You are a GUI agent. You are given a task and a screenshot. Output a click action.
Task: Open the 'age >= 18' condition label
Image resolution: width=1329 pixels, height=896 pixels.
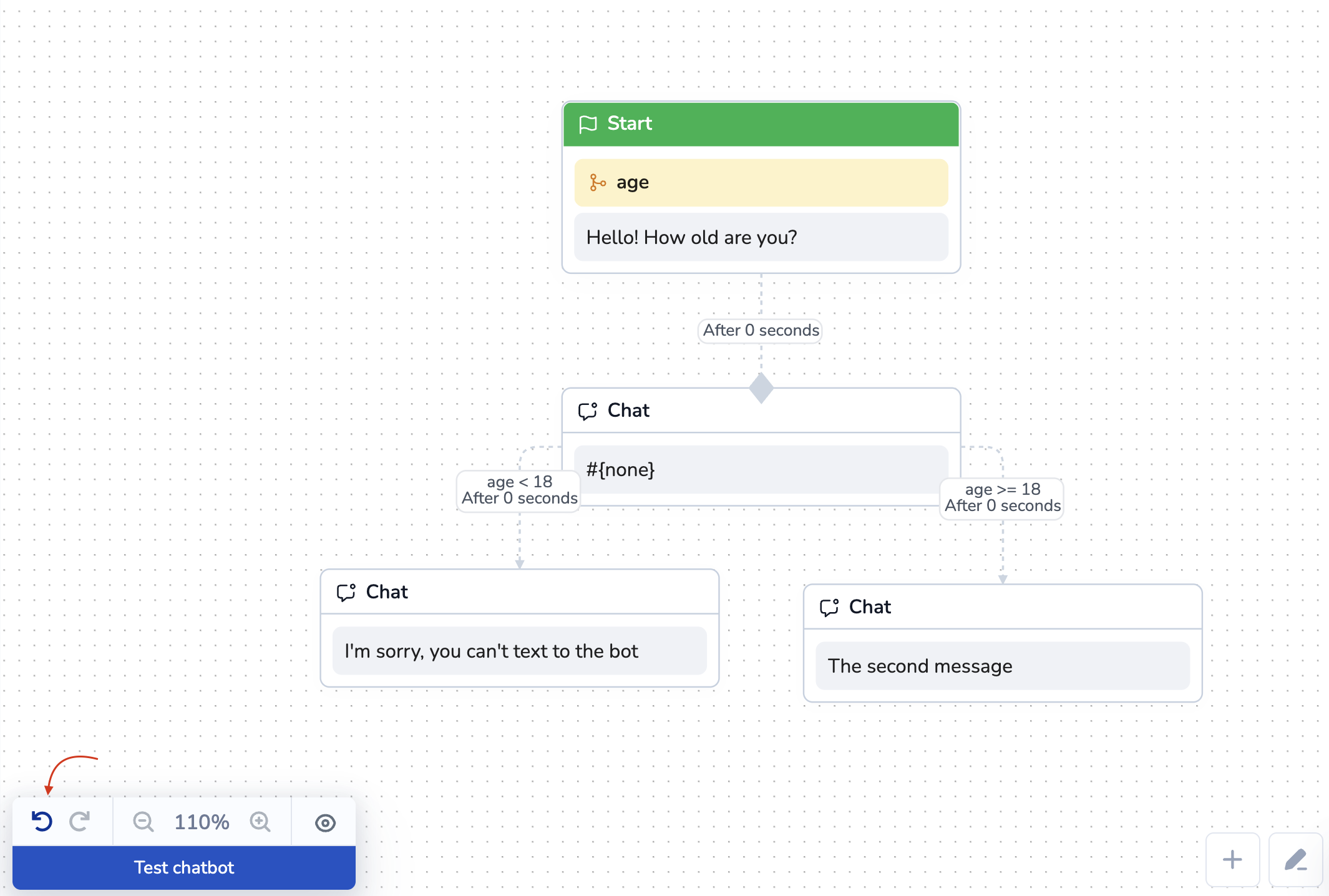(1002, 497)
